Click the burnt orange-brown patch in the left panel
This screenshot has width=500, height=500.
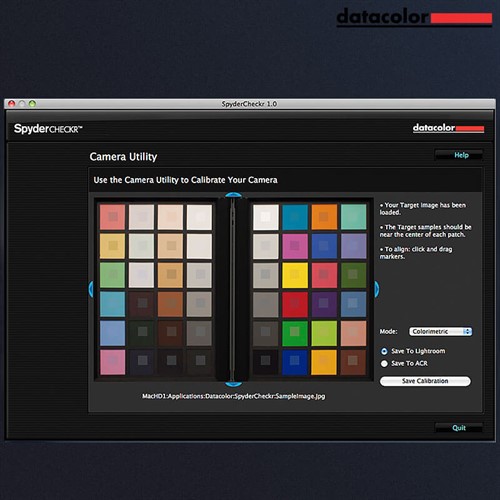[170, 304]
